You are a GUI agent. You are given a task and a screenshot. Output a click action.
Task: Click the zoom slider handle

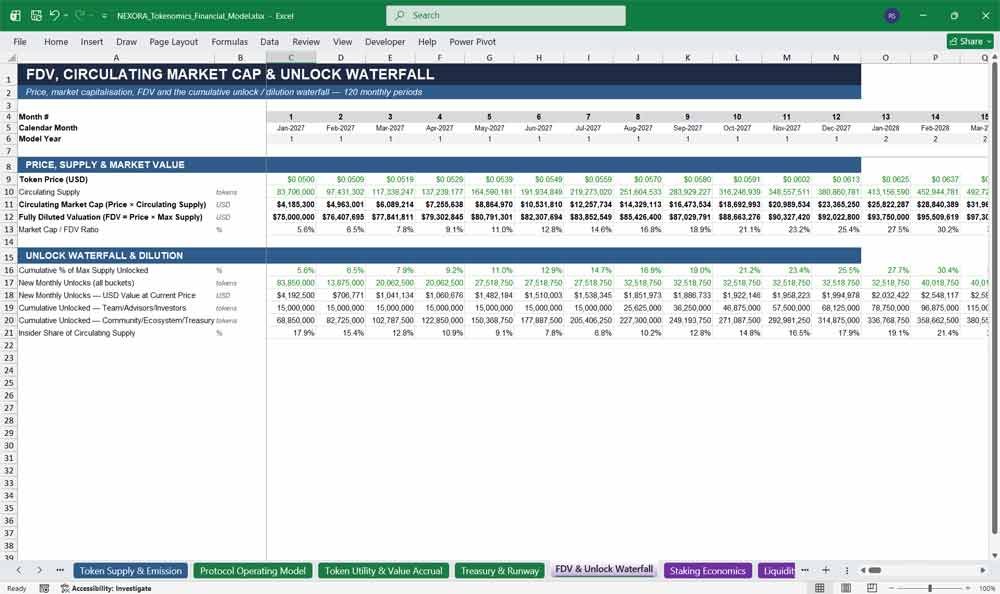(930, 588)
